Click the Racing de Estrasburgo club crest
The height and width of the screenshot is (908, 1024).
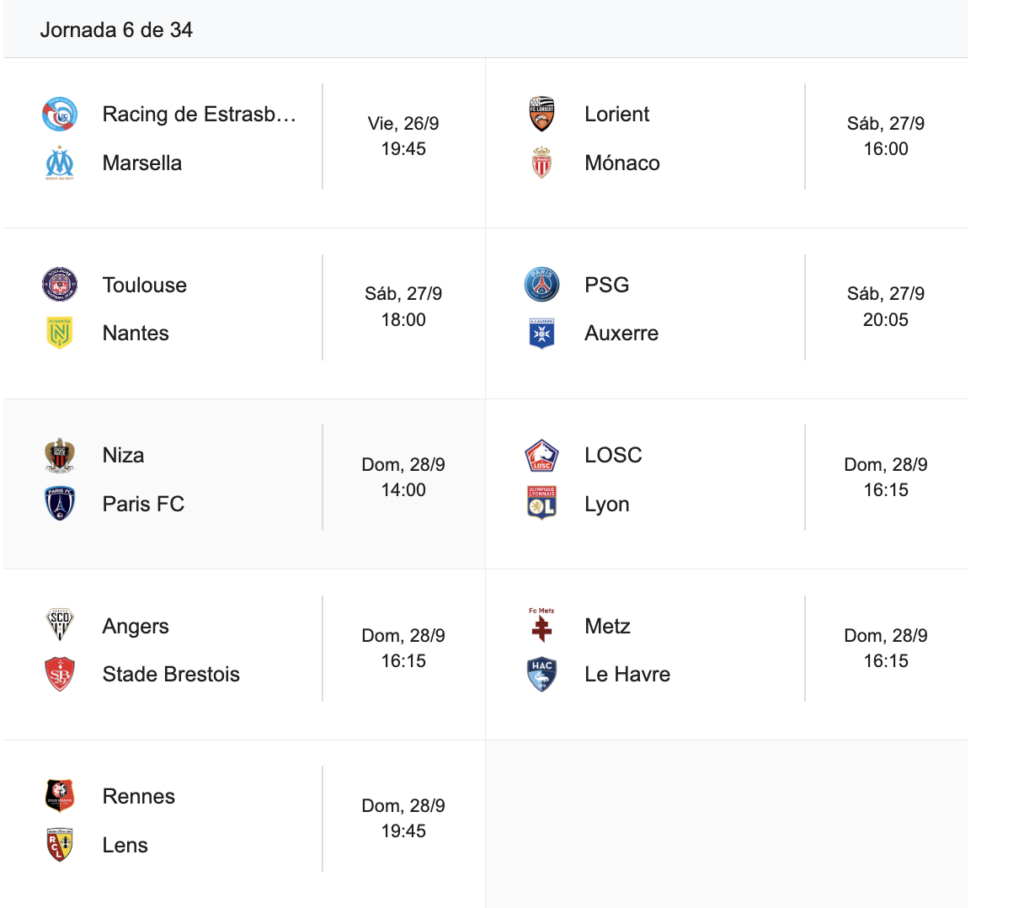[60, 114]
